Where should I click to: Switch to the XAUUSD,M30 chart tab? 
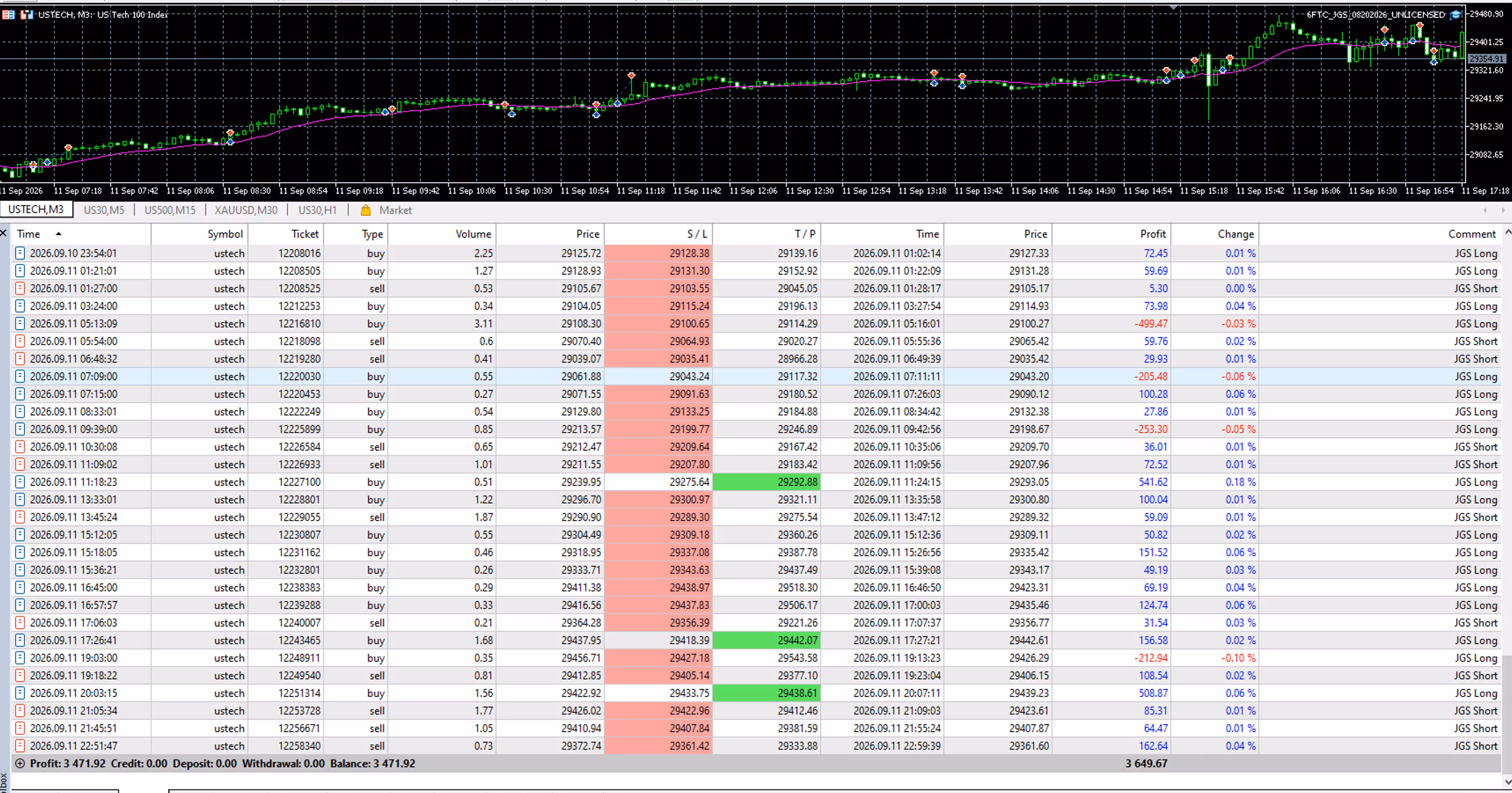(246, 210)
